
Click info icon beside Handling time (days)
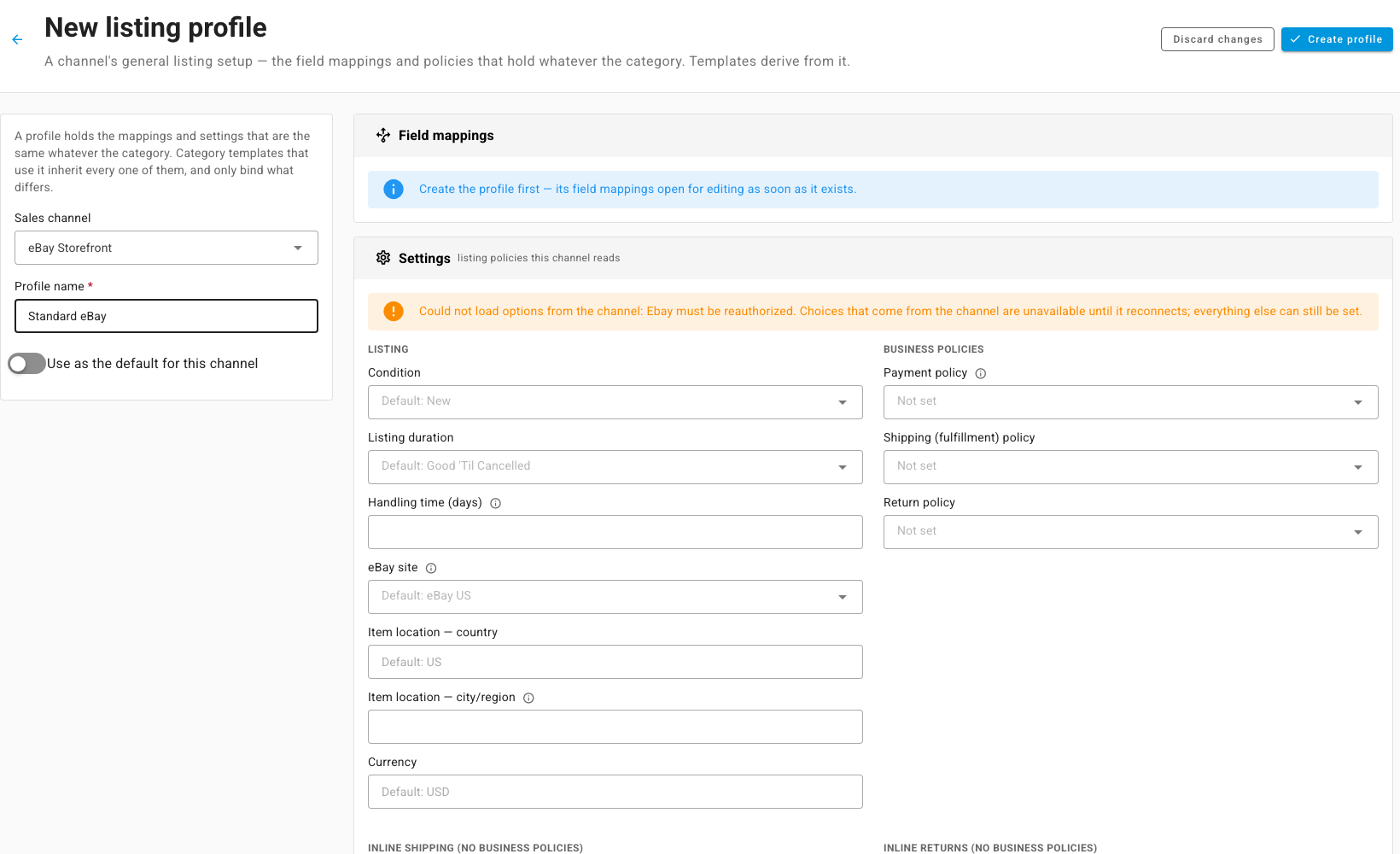pos(496,503)
